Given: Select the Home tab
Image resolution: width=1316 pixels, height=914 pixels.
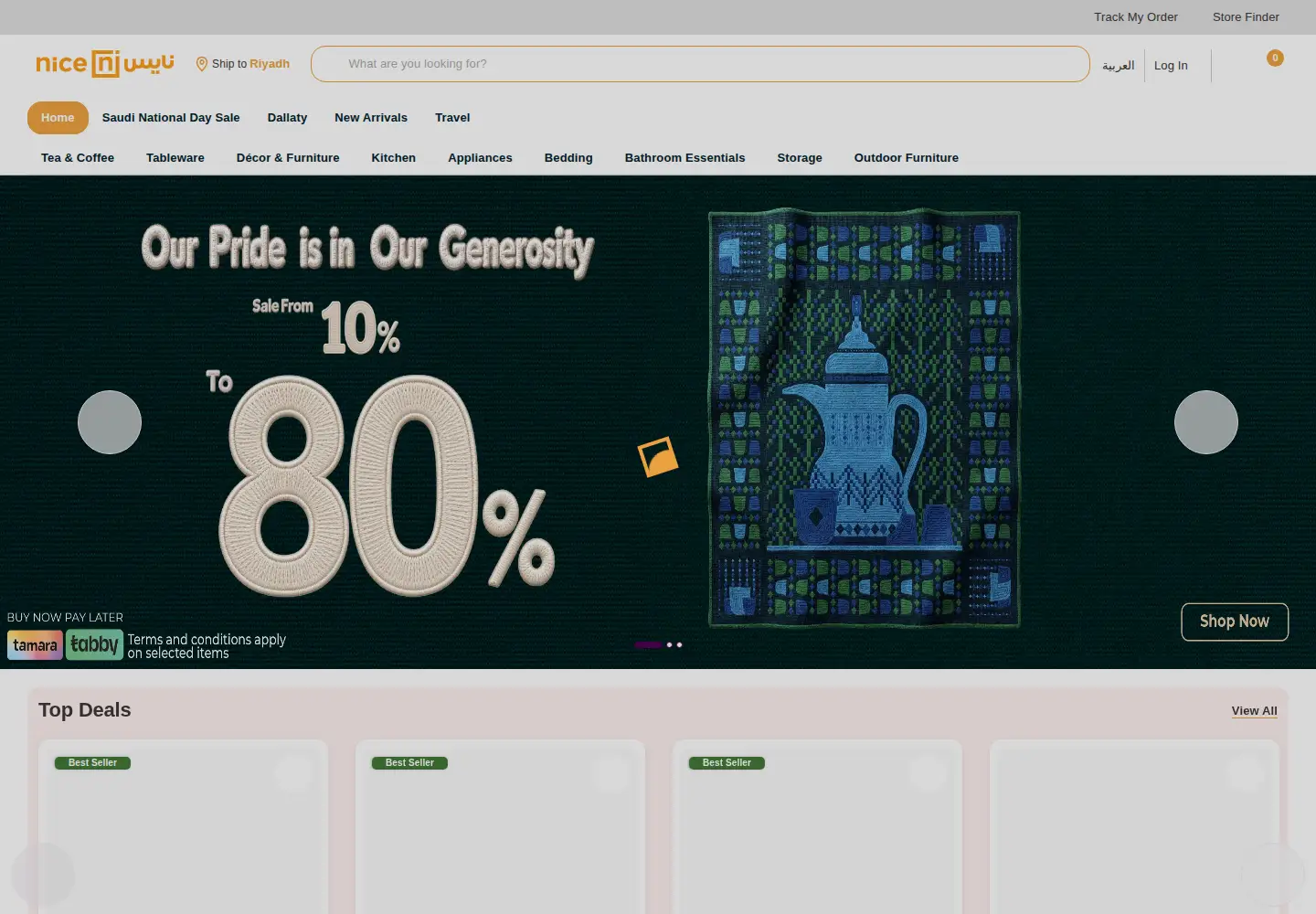Looking at the screenshot, I should 58,118.
